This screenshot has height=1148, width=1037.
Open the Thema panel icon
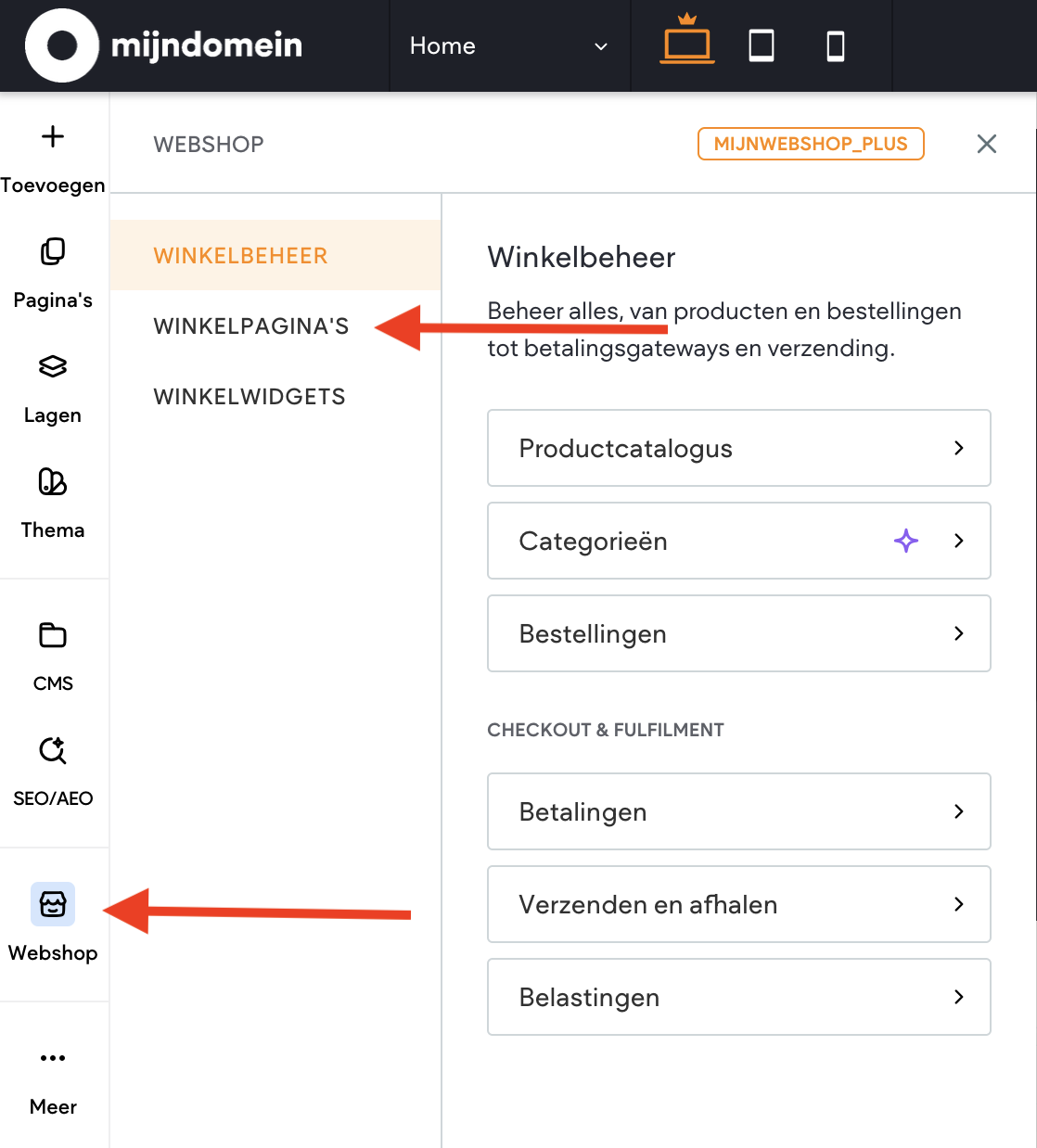(53, 482)
